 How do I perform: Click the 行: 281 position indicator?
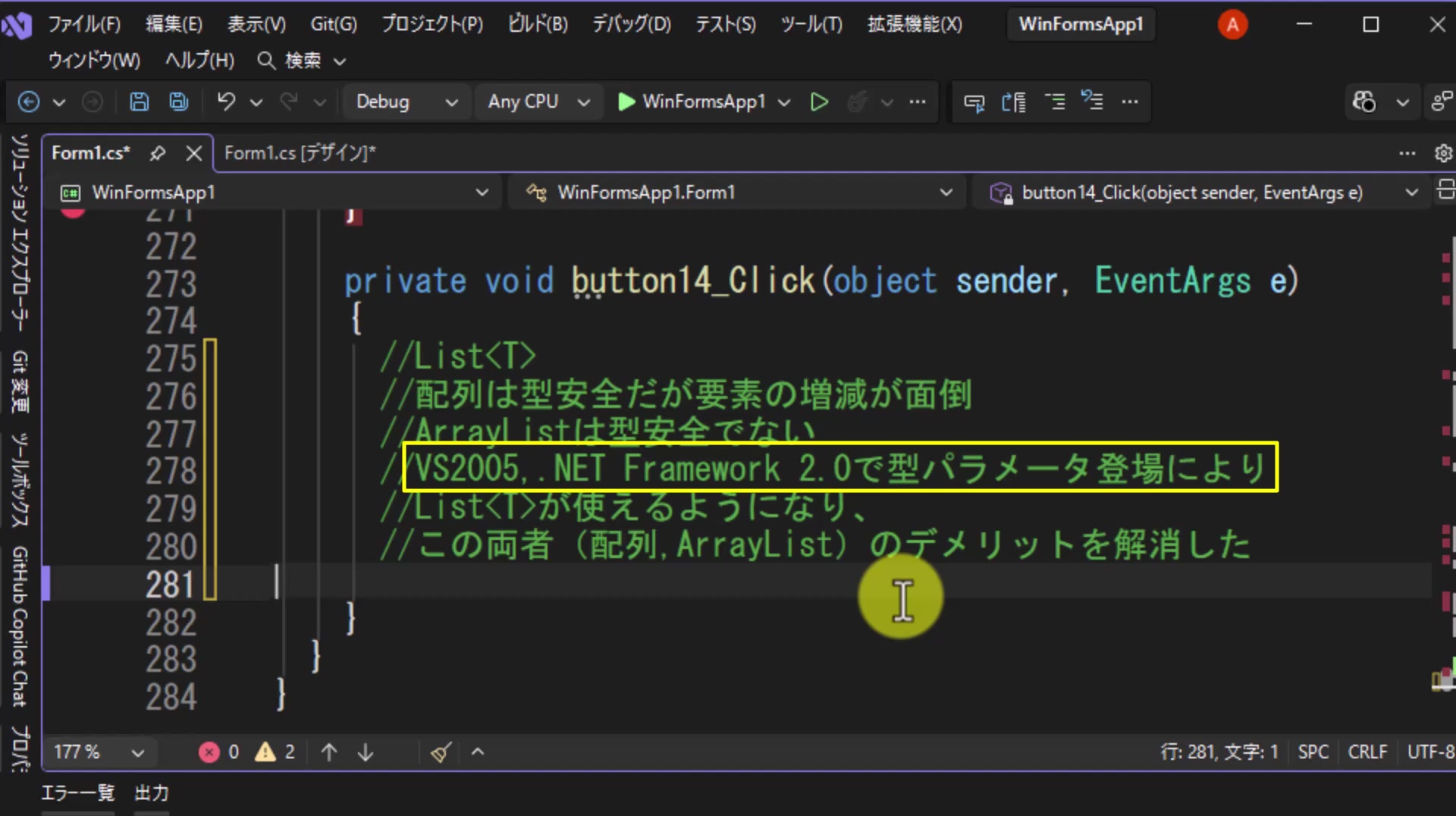pos(1219,752)
